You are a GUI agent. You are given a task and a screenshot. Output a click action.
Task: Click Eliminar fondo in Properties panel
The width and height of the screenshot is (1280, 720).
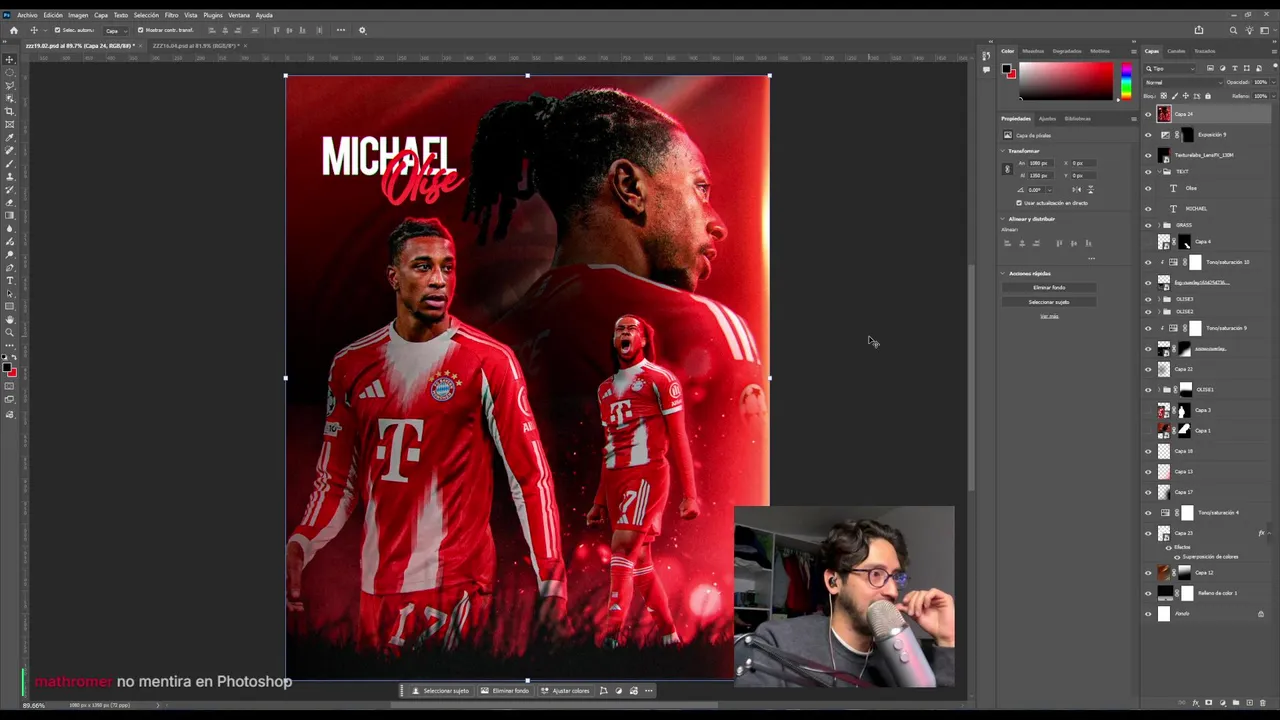point(1049,288)
